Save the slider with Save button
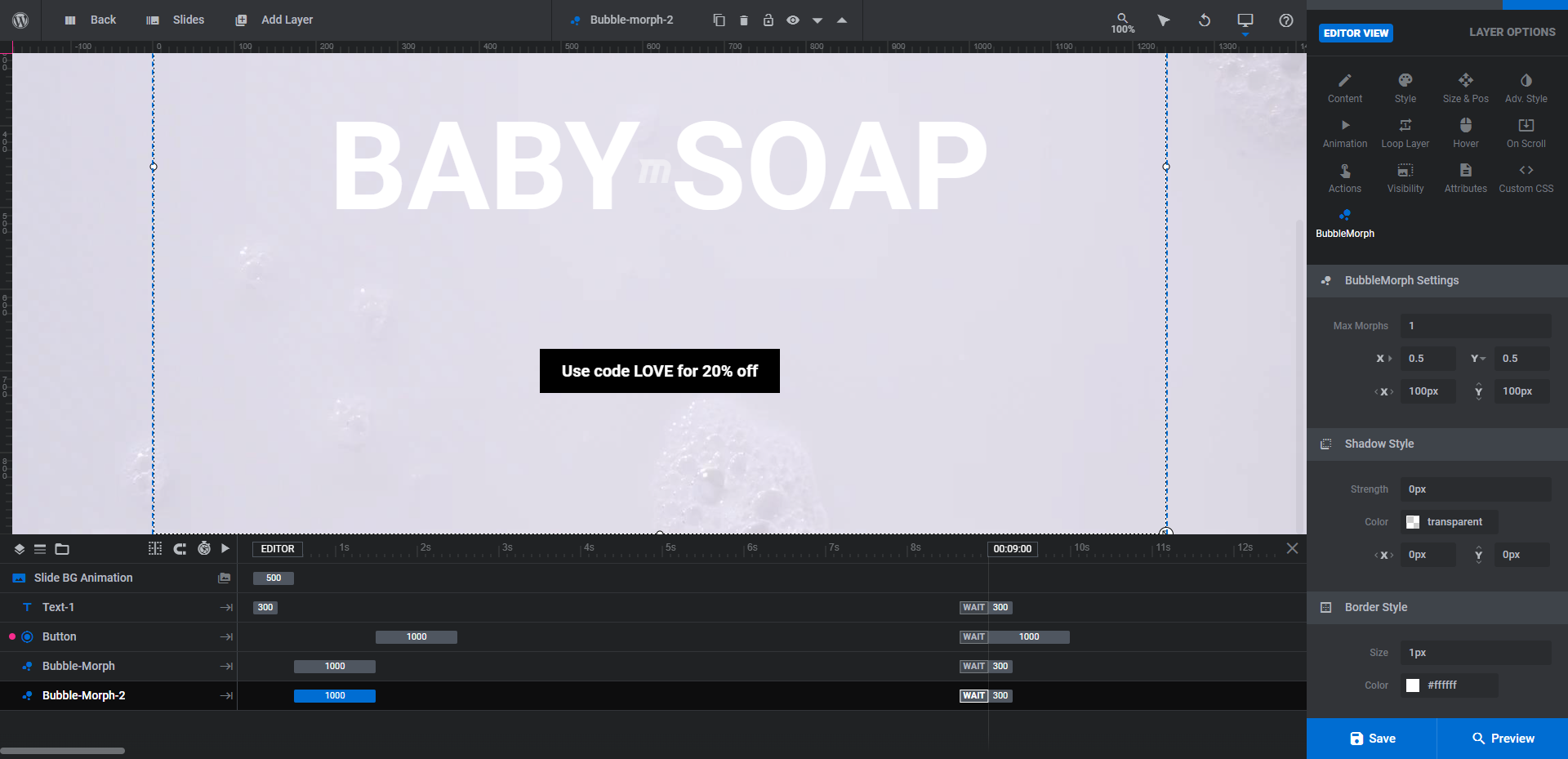1568x759 pixels. tap(1372, 739)
